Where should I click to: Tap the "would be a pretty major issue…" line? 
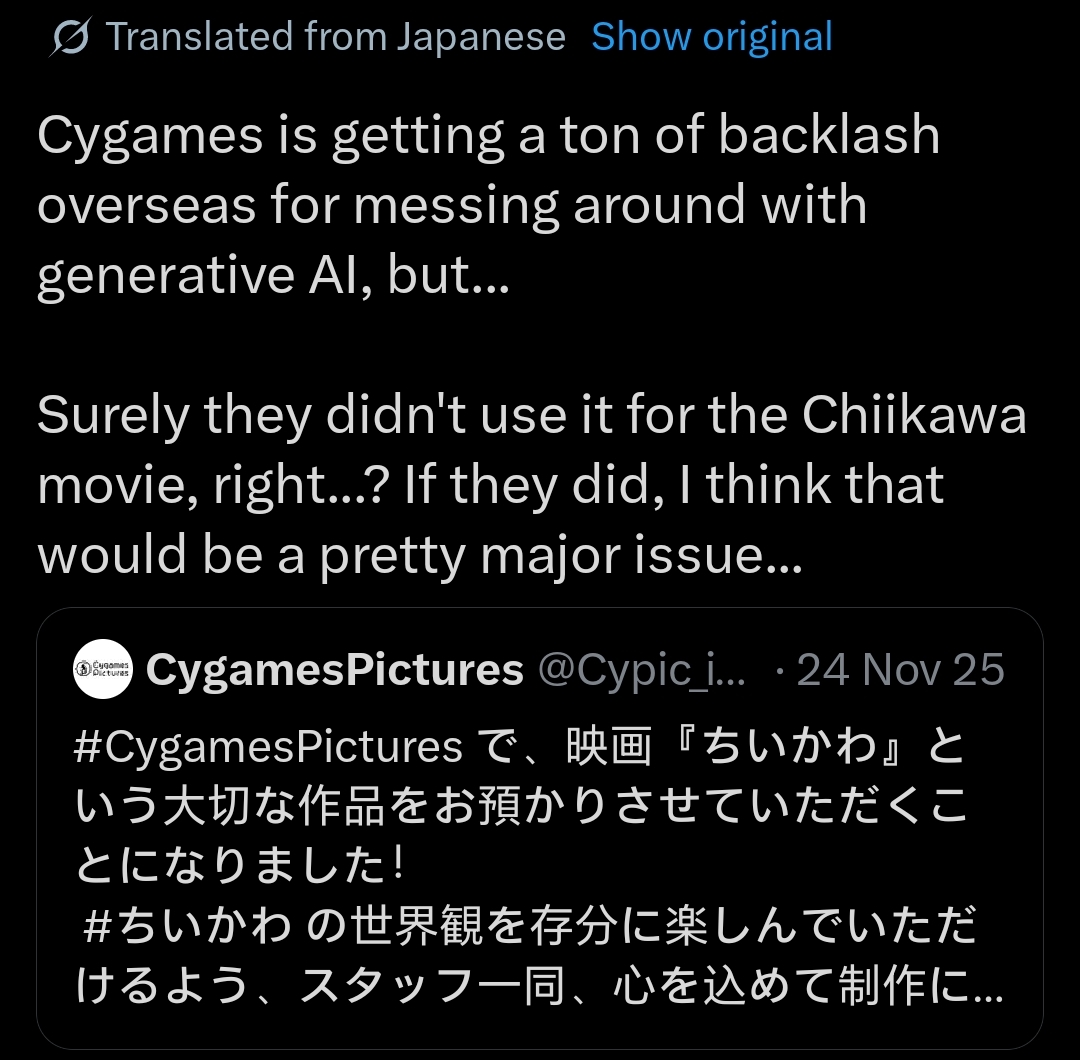[420, 555]
